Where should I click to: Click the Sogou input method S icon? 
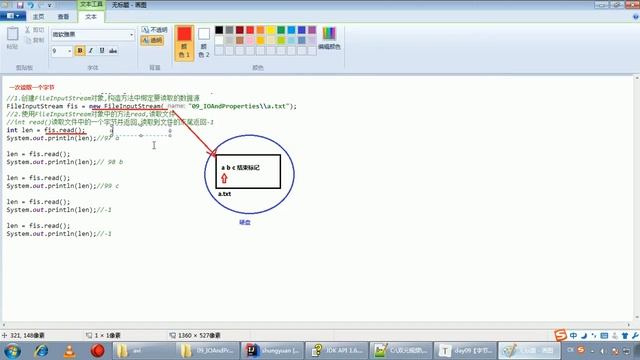pyautogui.click(x=561, y=336)
